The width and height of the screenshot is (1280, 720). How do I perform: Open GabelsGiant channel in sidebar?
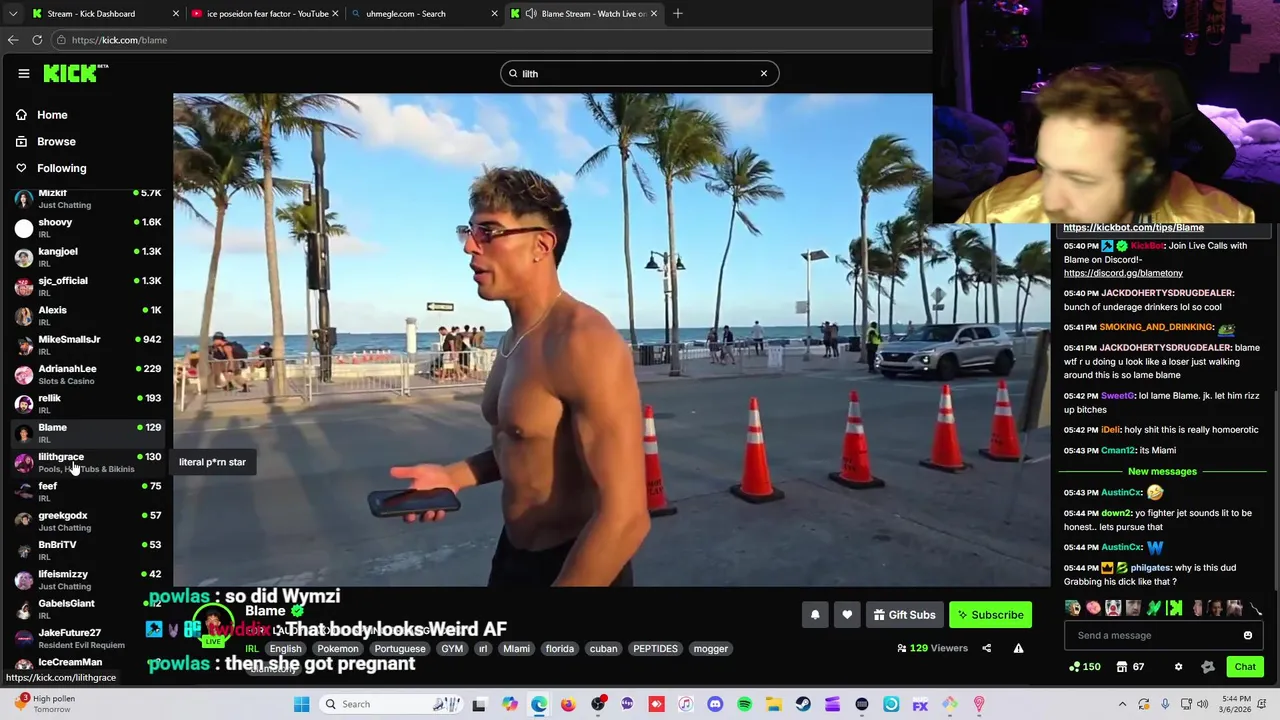tap(87, 609)
